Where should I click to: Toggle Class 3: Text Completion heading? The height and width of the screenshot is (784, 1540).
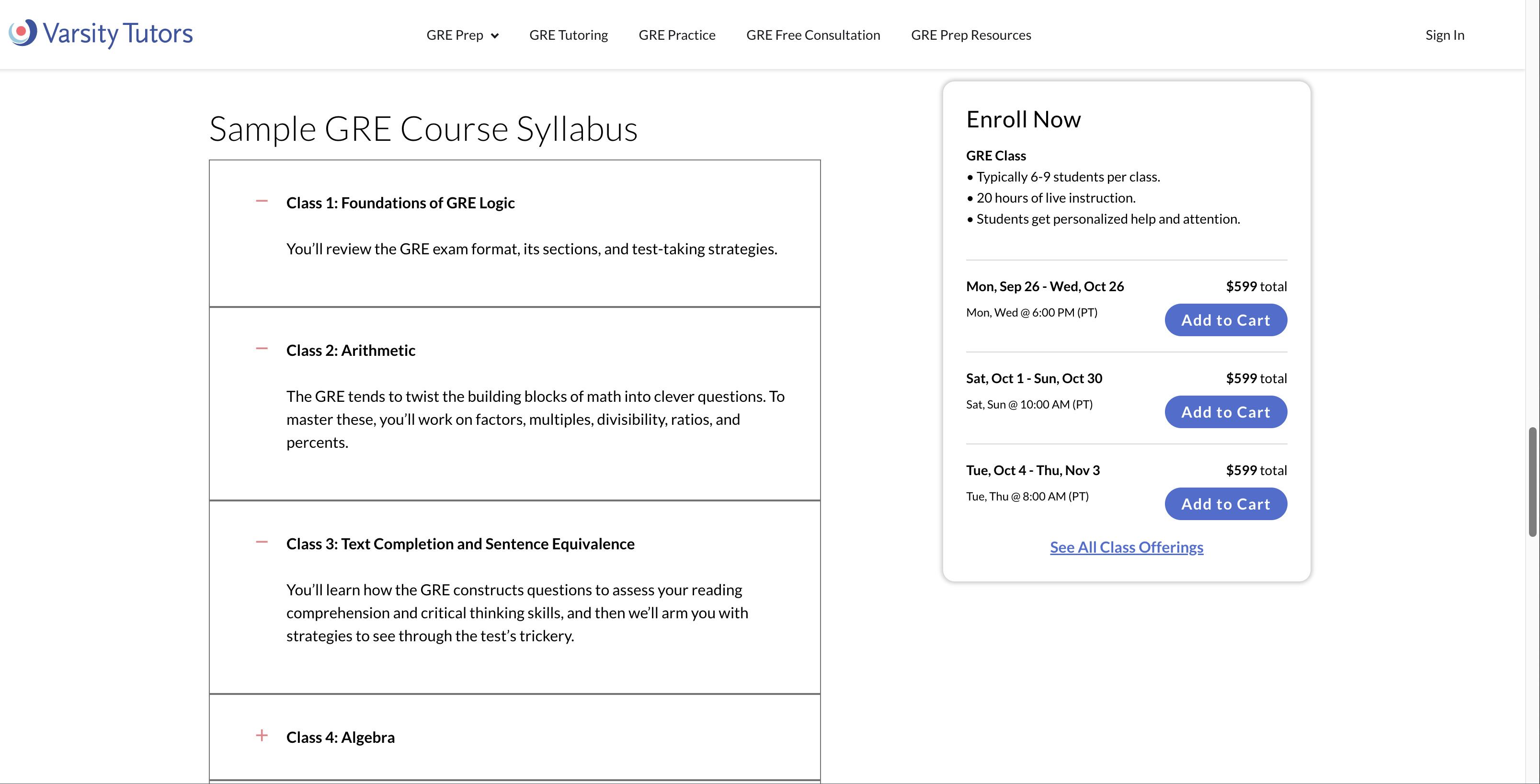pos(460,545)
